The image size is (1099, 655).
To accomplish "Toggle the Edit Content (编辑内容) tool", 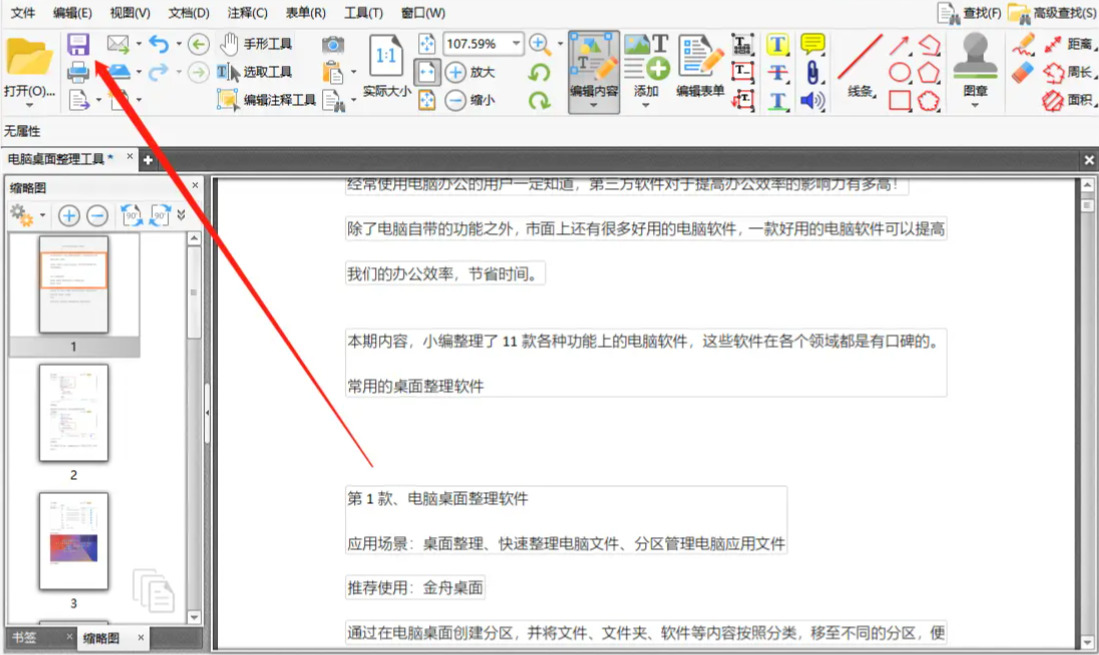I will pos(594,71).
